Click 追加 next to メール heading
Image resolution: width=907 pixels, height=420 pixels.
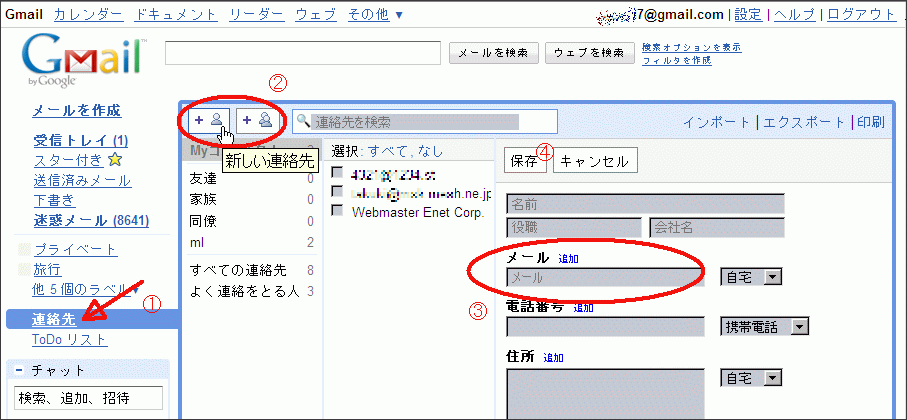[569, 259]
